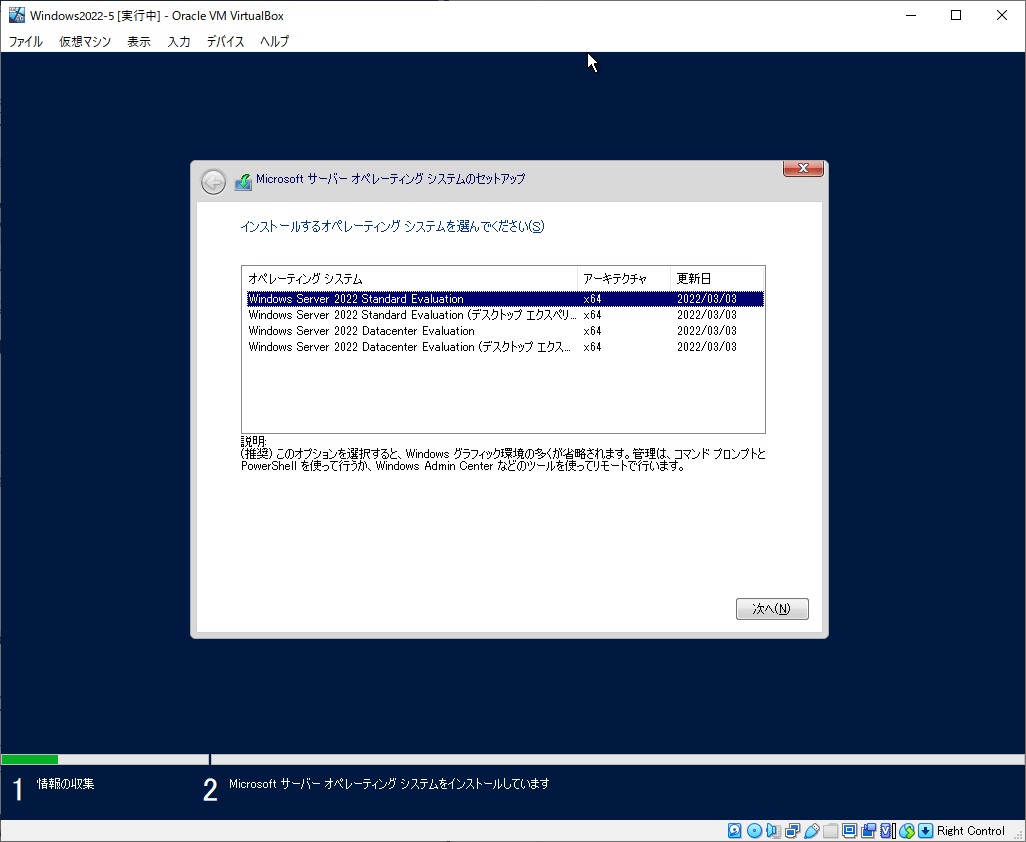
Task: Click the display settings status icon
Action: pyautogui.click(x=849, y=831)
